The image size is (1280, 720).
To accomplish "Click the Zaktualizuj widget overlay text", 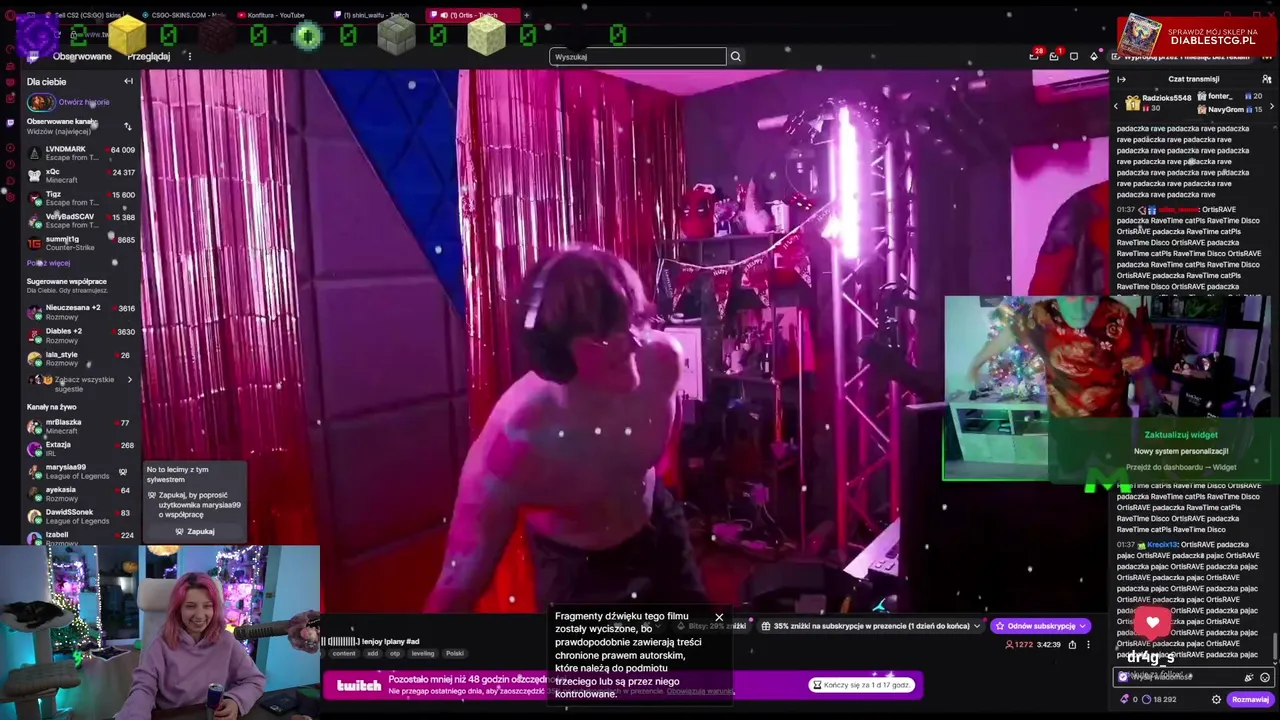I will pos(1181,435).
